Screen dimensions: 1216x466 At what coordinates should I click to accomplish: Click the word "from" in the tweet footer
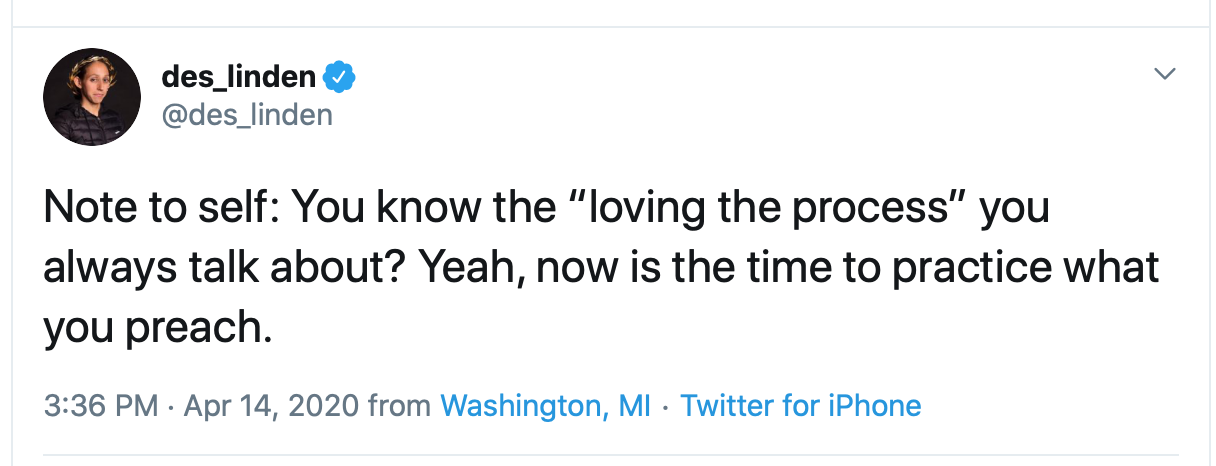[399, 406]
